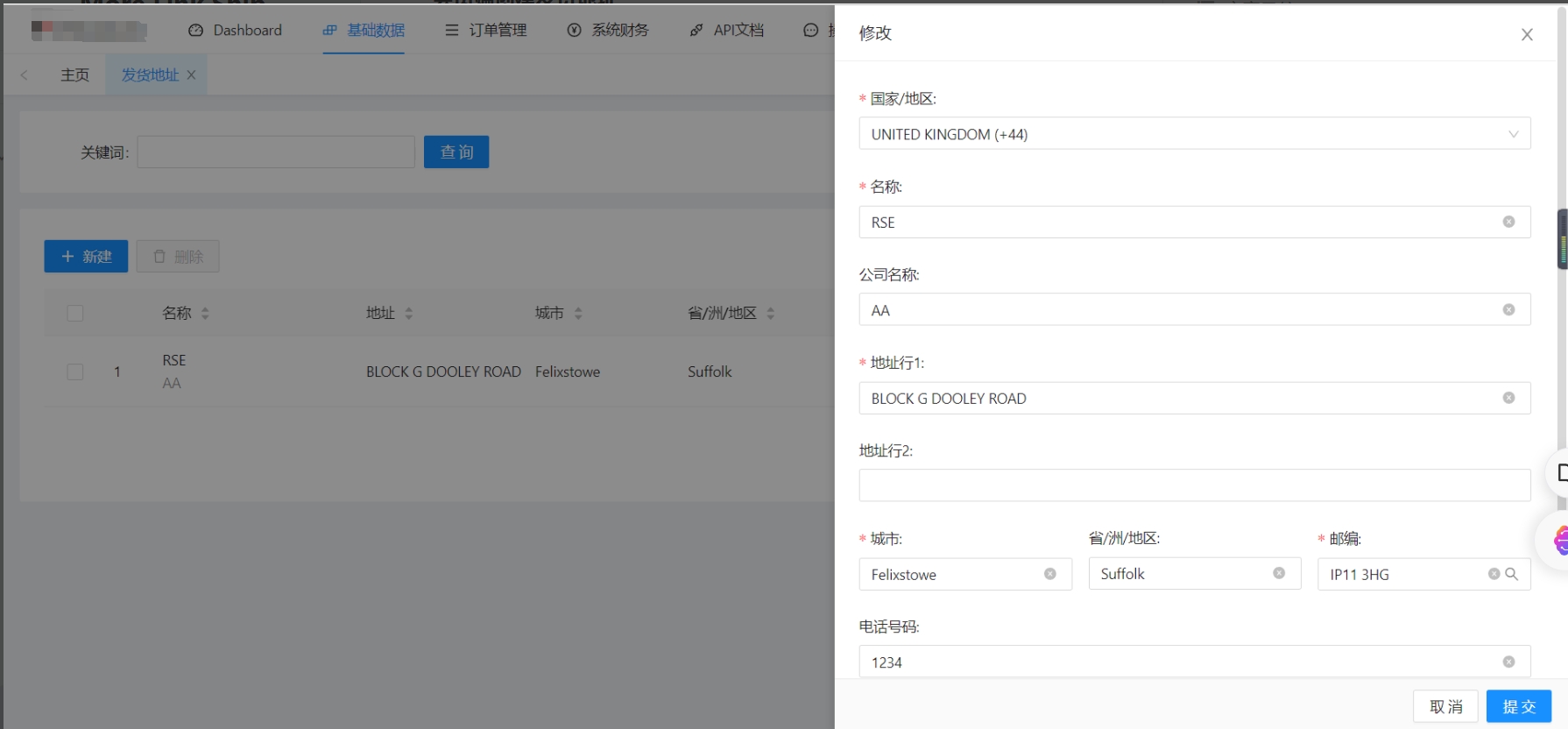The height and width of the screenshot is (729, 1568).
Task: Click the Felixstowe table cell
Action: tap(568, 372)
